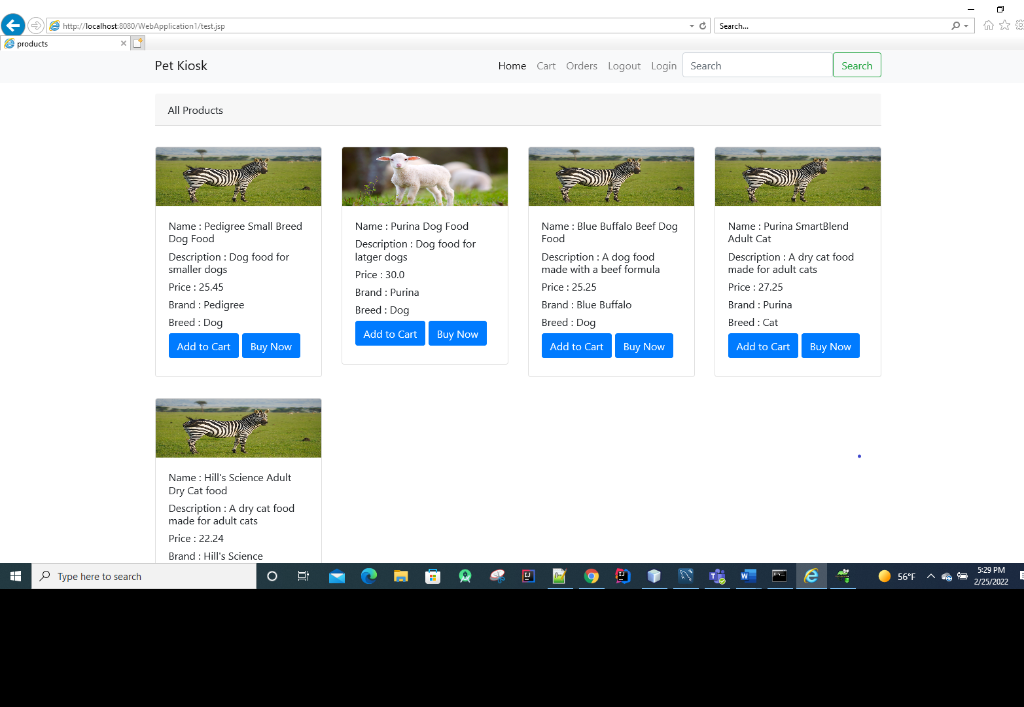1024x707 pixels.
Task: Click the Hill's Science product zebra image
Action: [x=238, y=428]
